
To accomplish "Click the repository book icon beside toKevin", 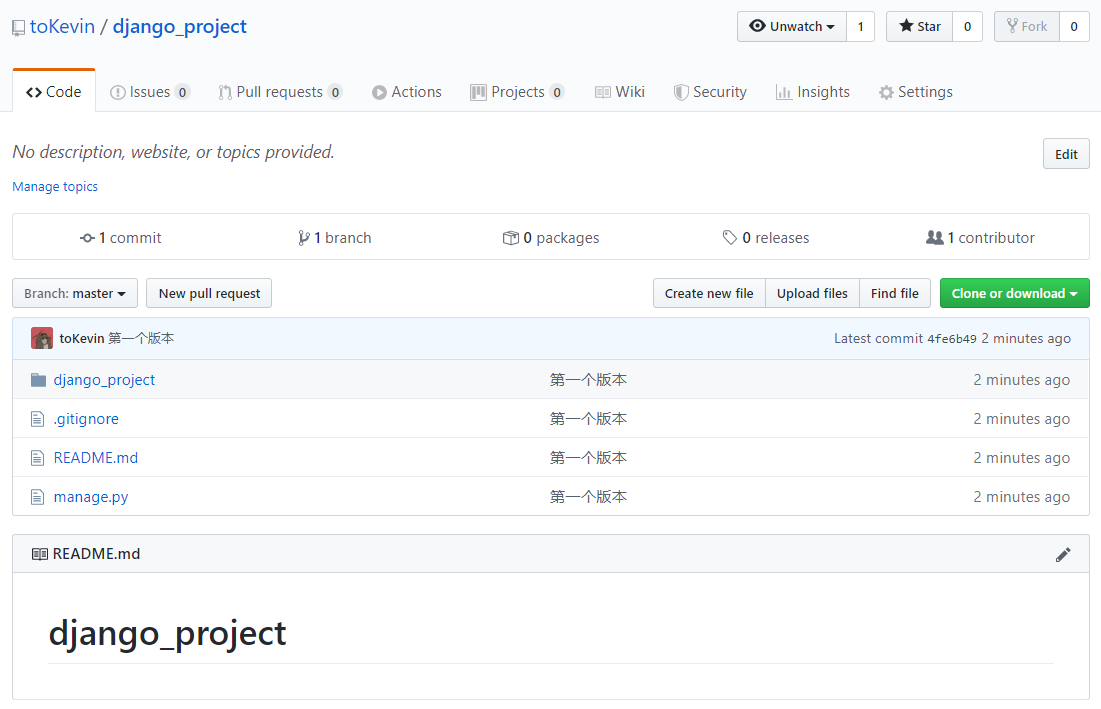I will (19, 28).
